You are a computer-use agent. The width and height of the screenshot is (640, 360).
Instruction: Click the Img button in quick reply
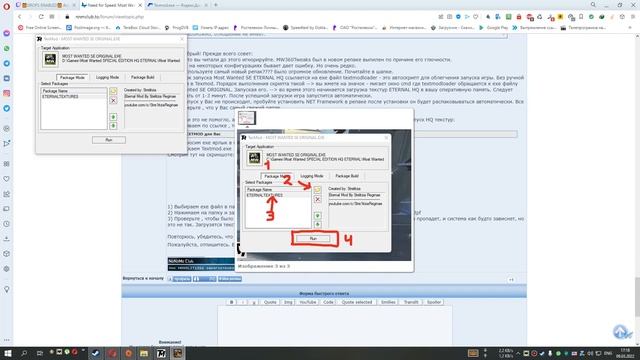(288, 302)
